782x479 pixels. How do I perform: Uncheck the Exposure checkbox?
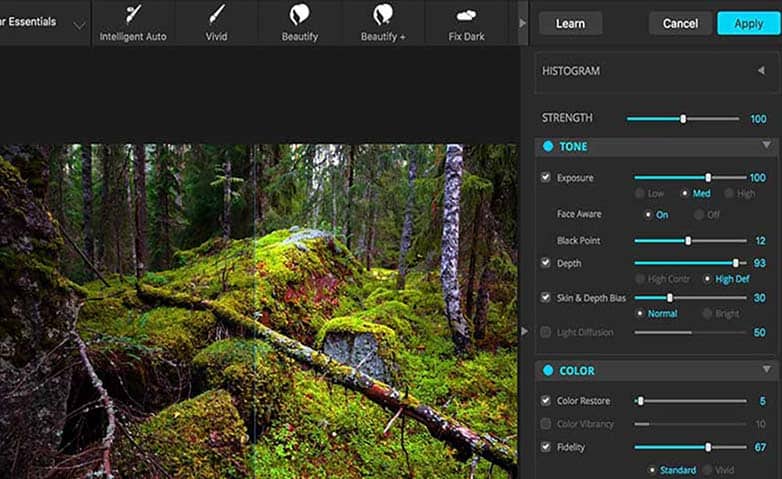[546, 177]
